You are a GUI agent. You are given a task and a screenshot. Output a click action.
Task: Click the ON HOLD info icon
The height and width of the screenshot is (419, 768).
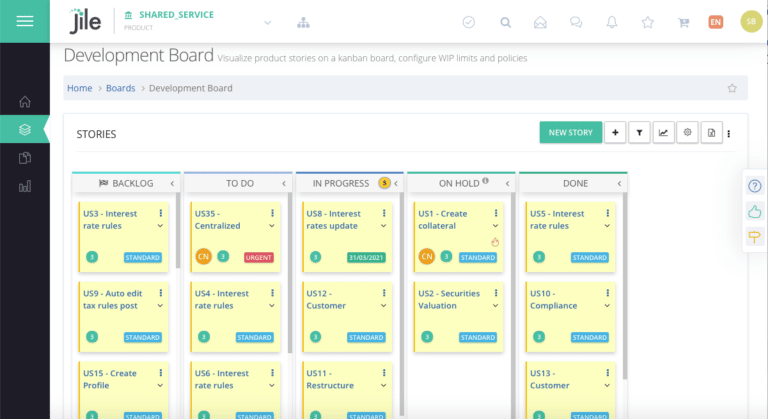(485, 180)
